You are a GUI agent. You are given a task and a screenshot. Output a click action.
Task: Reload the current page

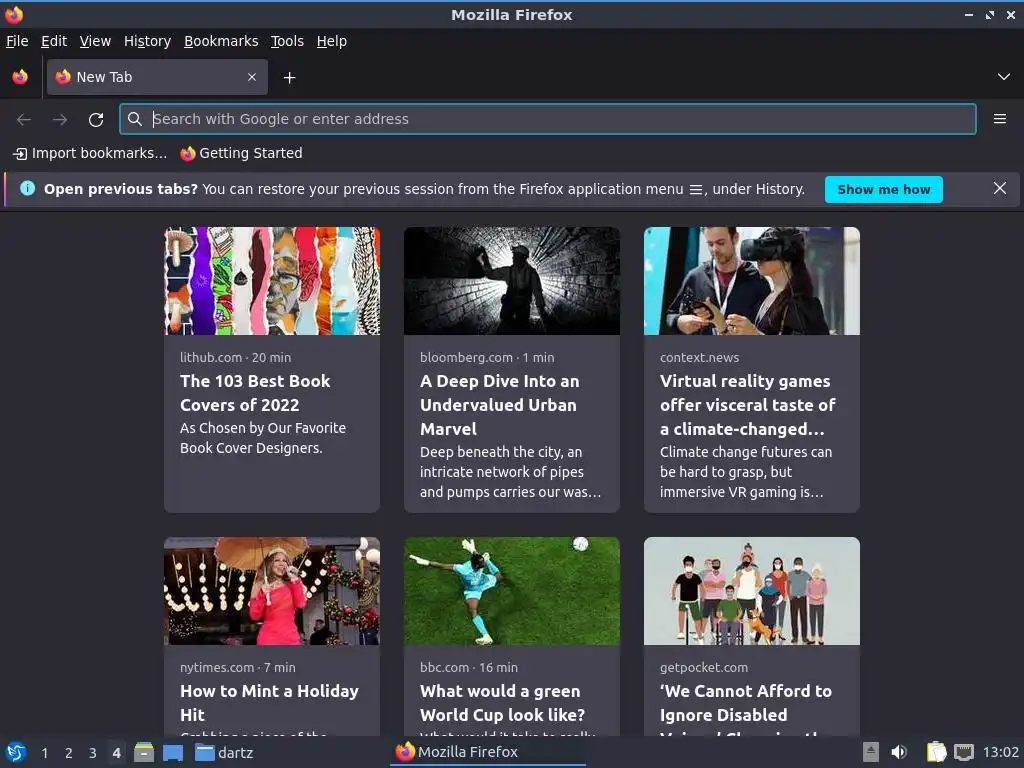pos(96,120)
